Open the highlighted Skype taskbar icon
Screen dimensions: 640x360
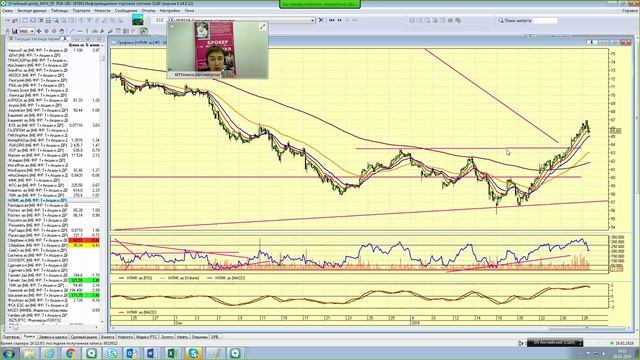click(193, 353)
